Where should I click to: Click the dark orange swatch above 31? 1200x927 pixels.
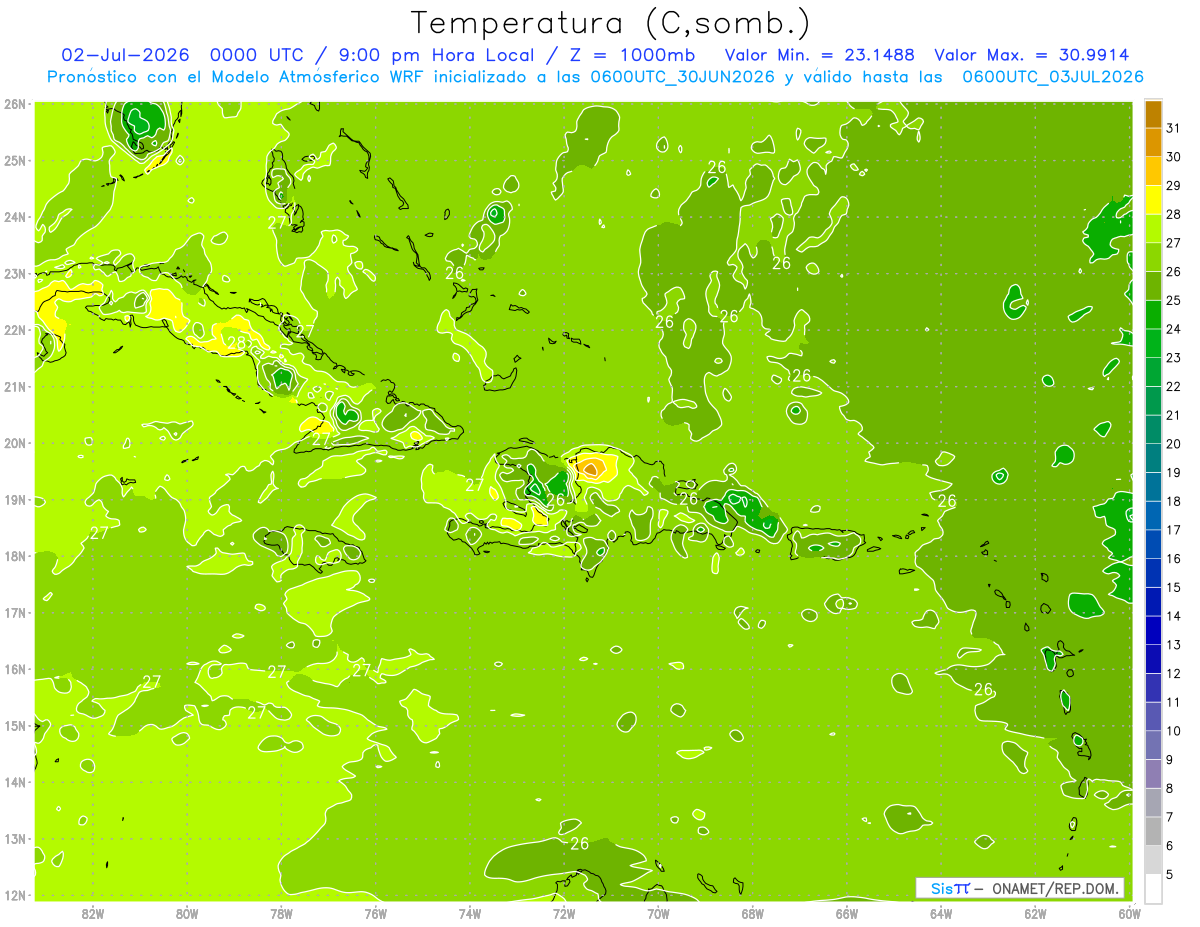click(x=1153, y=113)
